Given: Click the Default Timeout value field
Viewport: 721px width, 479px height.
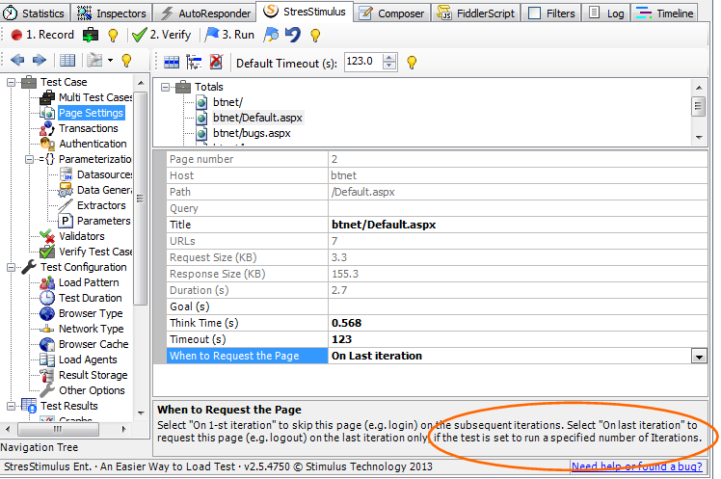Looking at the screenshot, I should pos(363,62).
